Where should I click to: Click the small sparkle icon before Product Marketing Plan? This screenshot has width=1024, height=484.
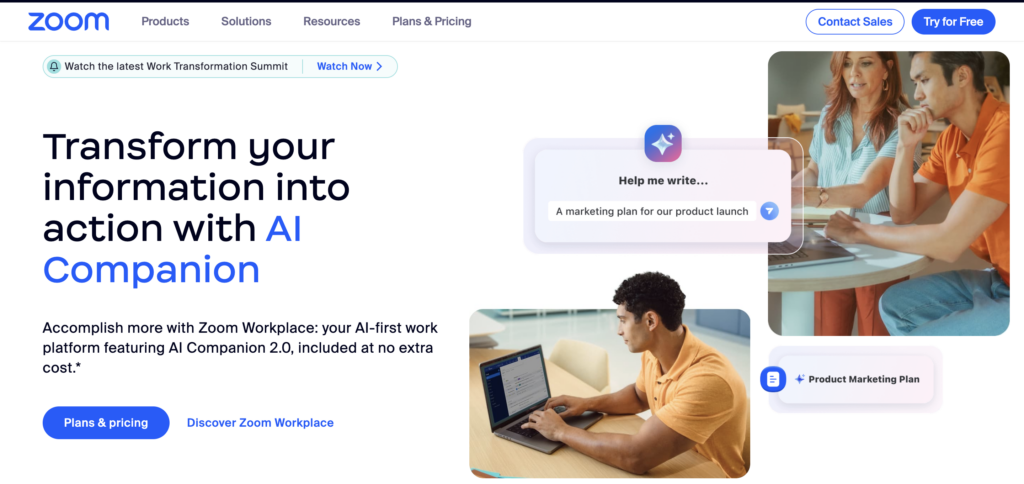[799, 379]
